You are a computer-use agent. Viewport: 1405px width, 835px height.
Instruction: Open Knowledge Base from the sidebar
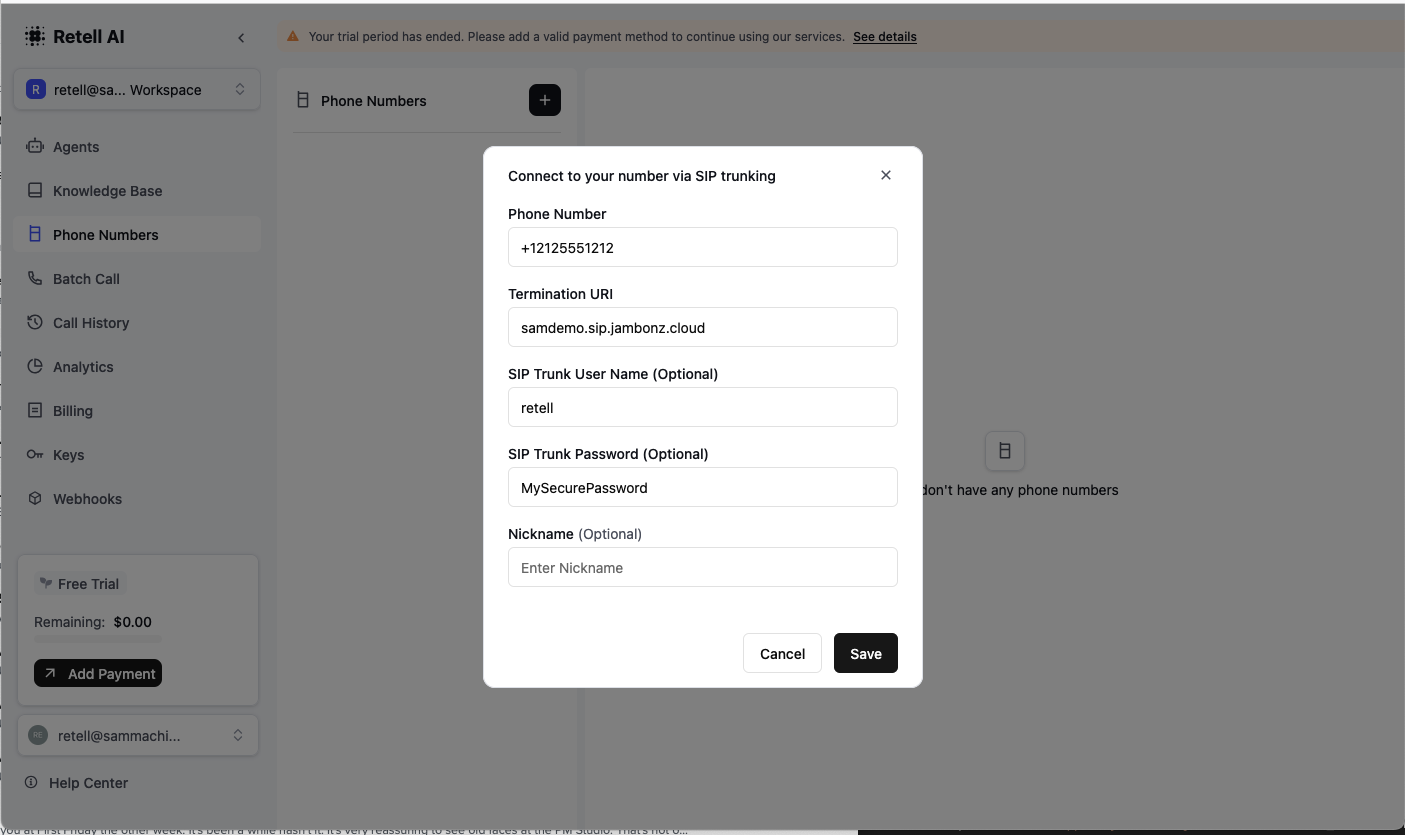[35, 190]
